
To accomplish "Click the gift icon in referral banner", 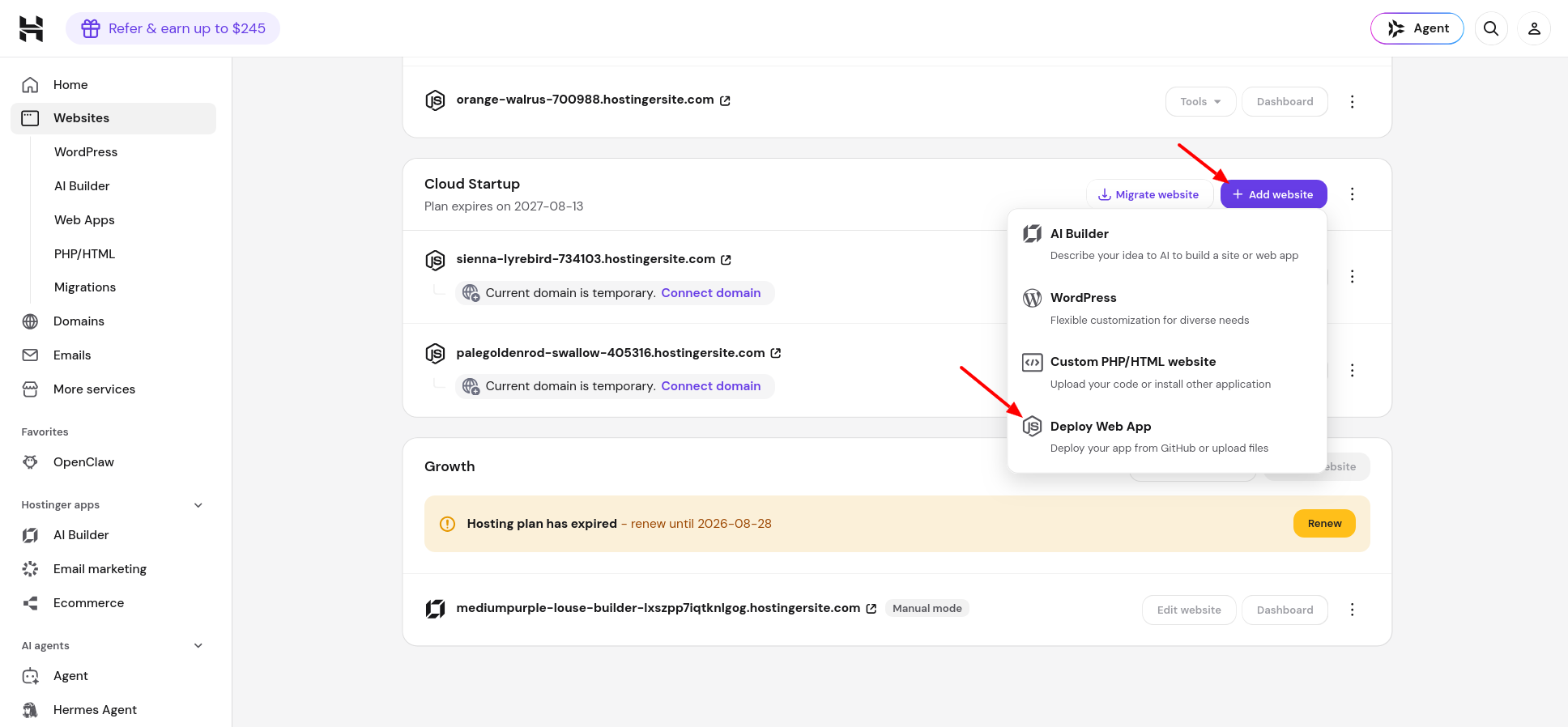I will [91, 28].
